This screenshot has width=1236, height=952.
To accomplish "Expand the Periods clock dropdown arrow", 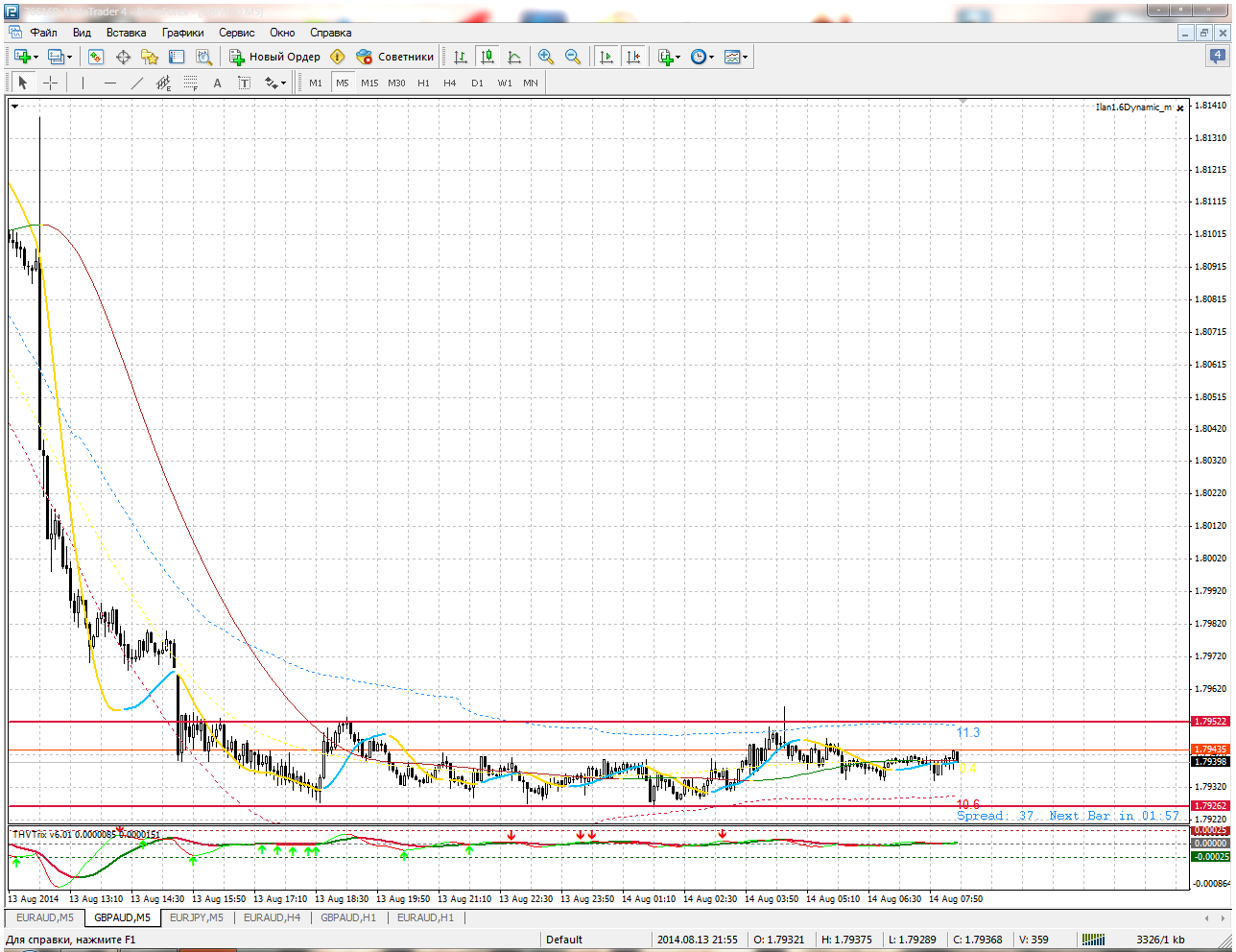I will (x=711, y=57).
